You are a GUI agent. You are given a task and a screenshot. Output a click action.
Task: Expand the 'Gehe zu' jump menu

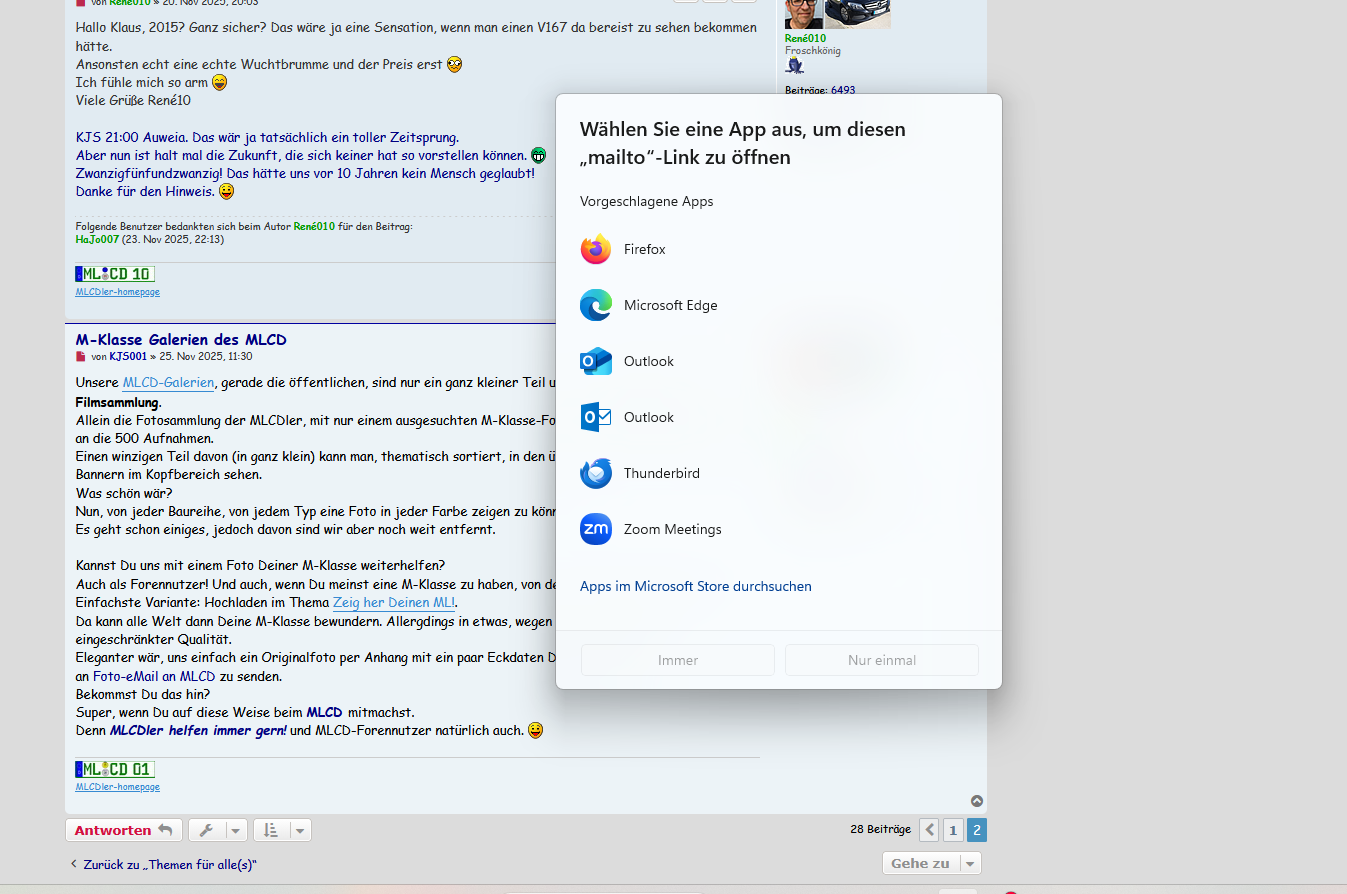coord(932,863)
